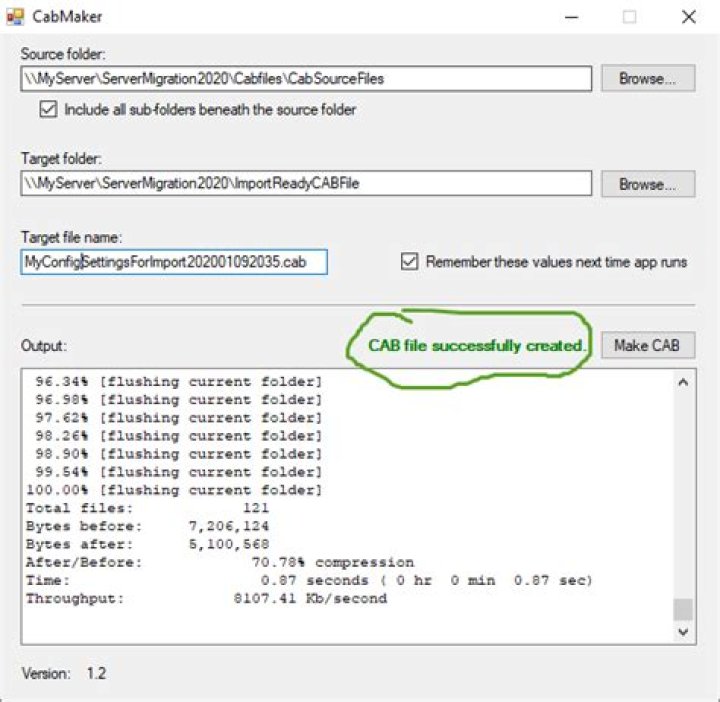
Task: Click the output scrollbar up arrow
Action: [x=683, y=382]
